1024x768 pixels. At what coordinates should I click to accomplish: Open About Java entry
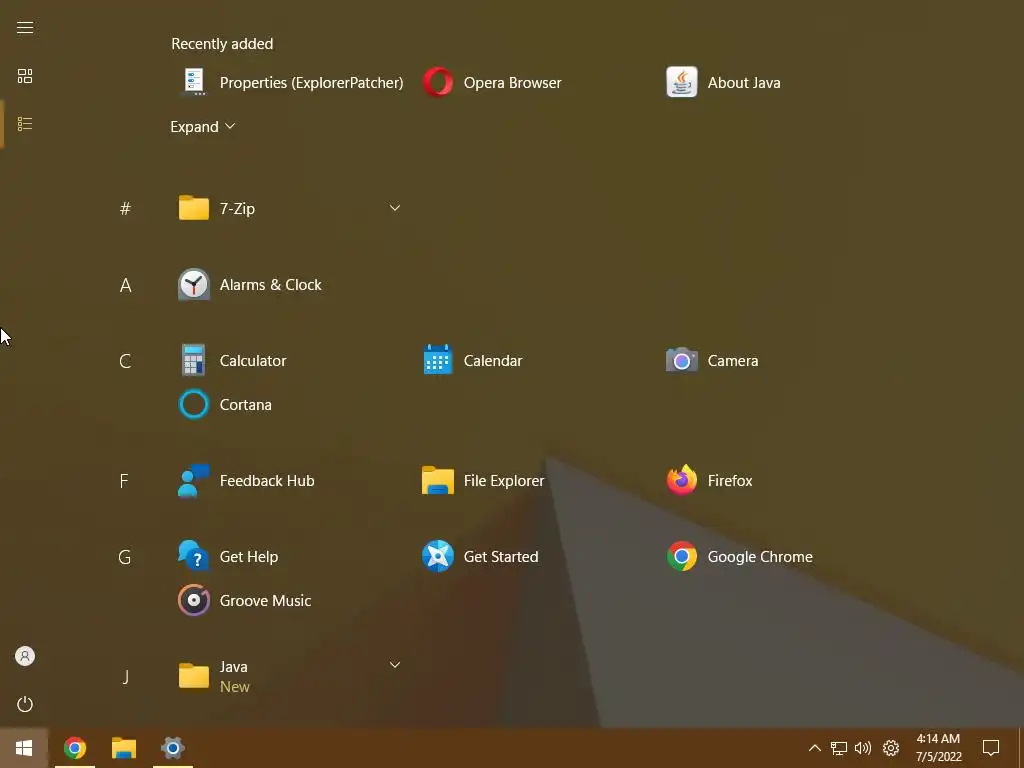point(724,83)
